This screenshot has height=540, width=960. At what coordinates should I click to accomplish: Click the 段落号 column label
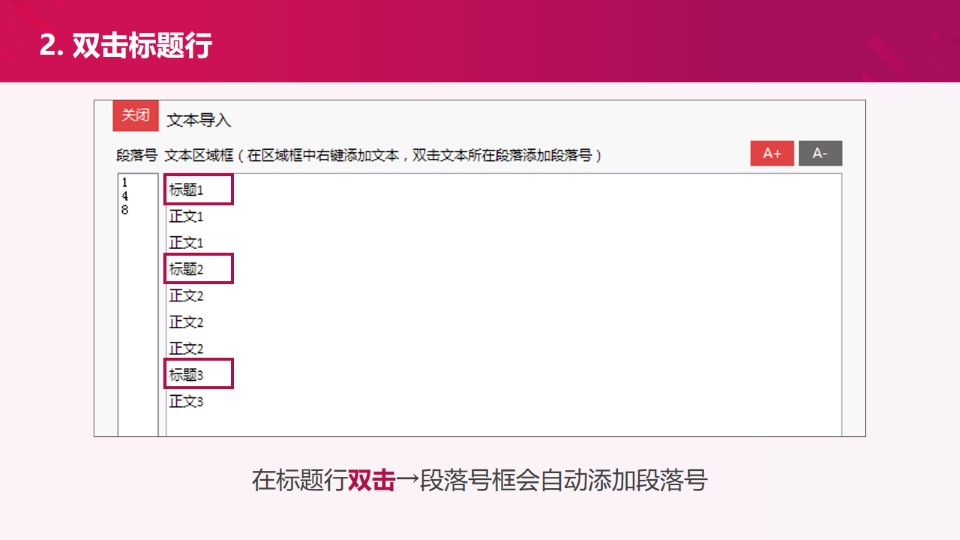tap(136, 155)
